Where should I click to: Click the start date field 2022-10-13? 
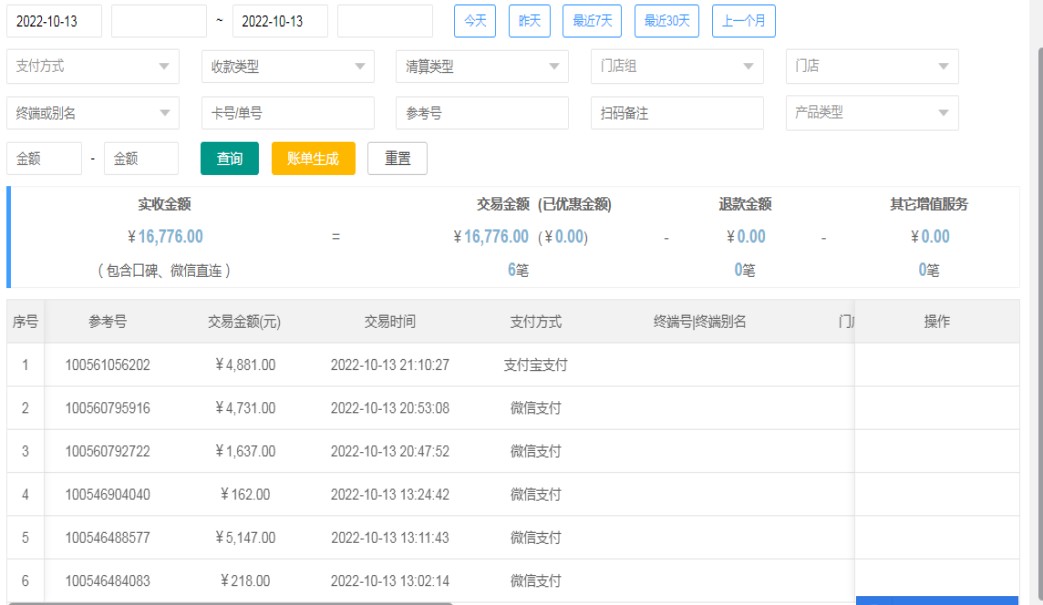point(54,21)
